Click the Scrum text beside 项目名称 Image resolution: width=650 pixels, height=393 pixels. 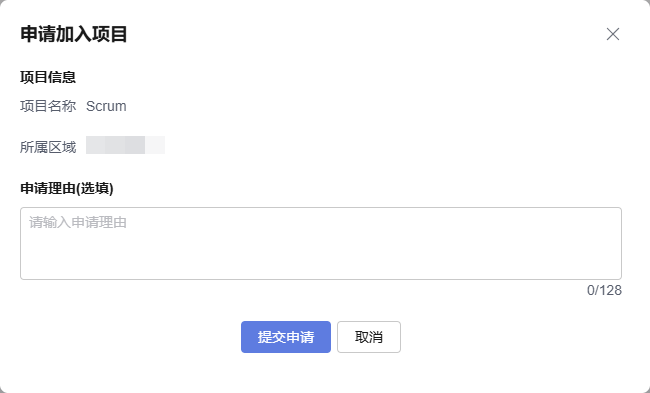(106, 106)
